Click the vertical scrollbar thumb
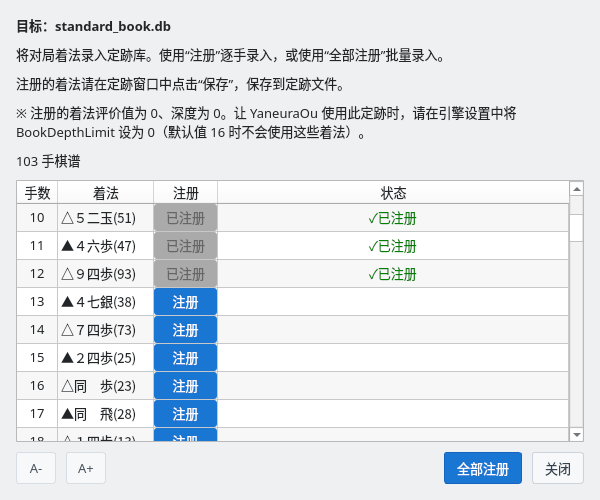This screenshot has width=600, height=500. pos(576,228)
